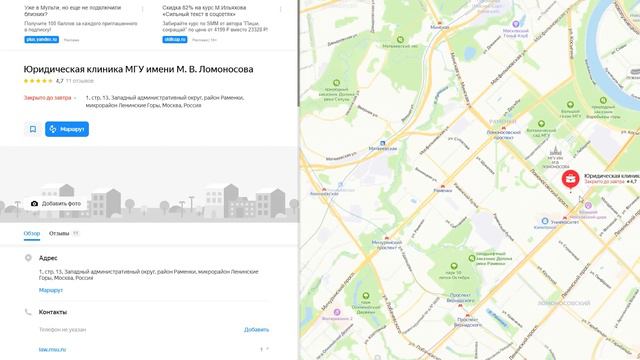
Task: Save the place with the bookmark icon
Action: pyautogui.click(x=33, y=129)
